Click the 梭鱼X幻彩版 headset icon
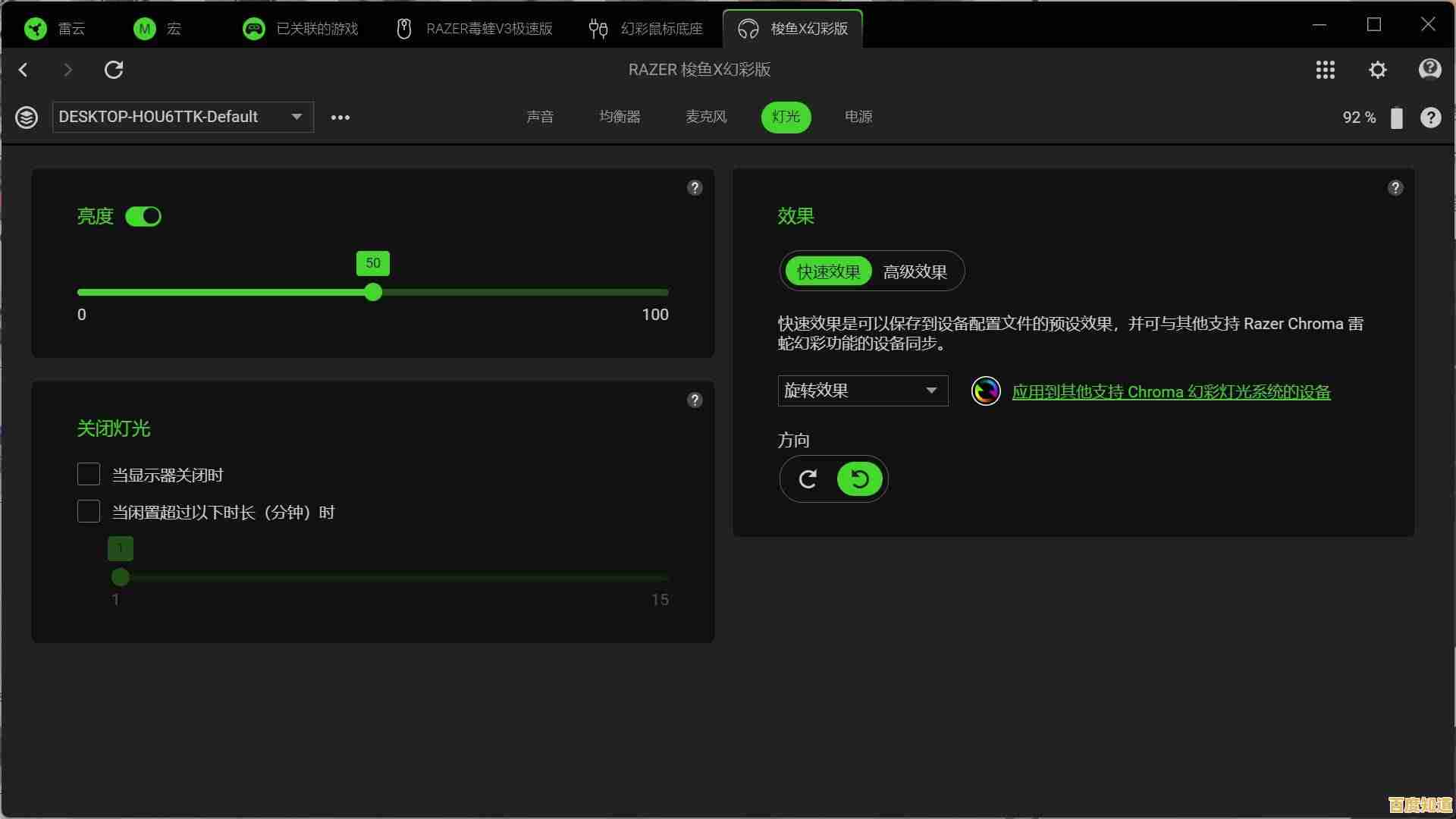The height and width of the screenshot is (819, 1456). tap(748, 29)
